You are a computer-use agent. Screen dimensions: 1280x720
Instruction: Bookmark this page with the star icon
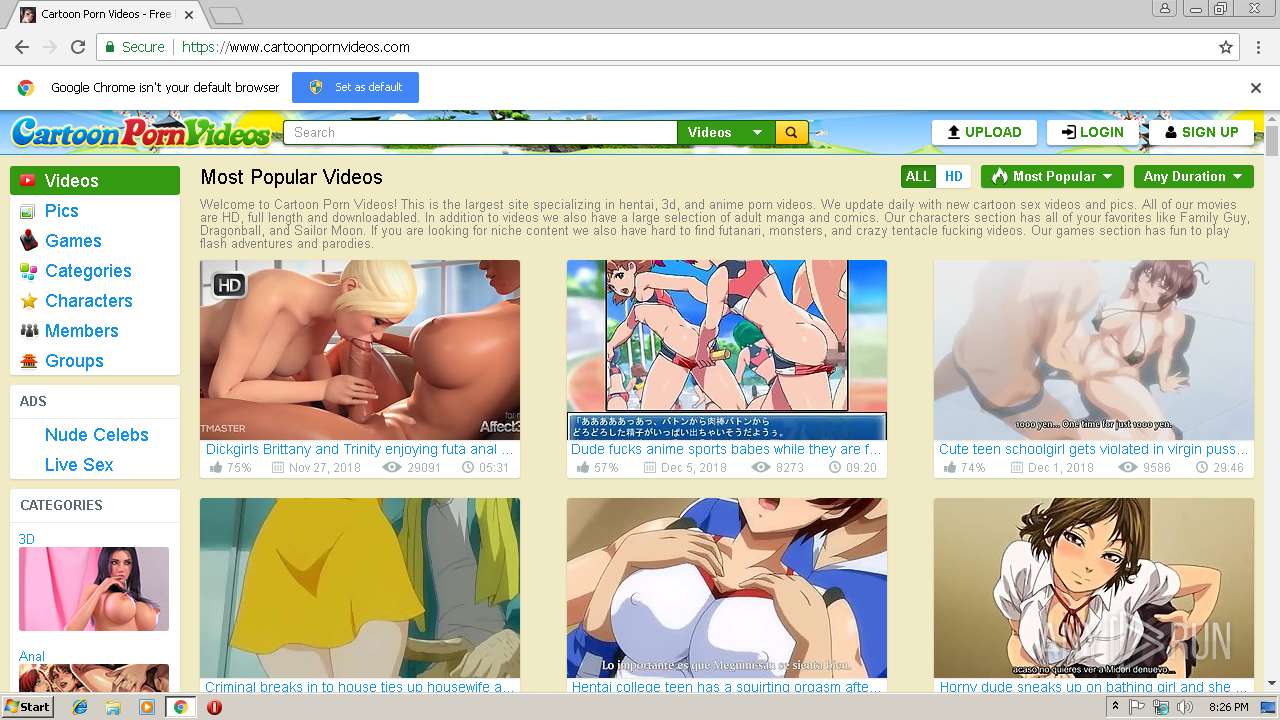(x=1226, y=47)
